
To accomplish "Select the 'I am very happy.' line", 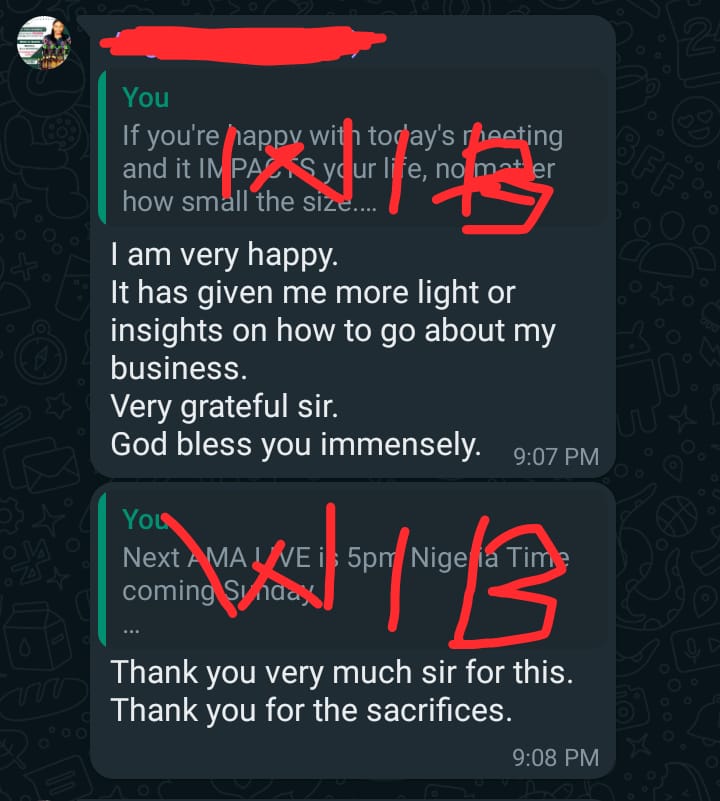I will coord(224,254).
